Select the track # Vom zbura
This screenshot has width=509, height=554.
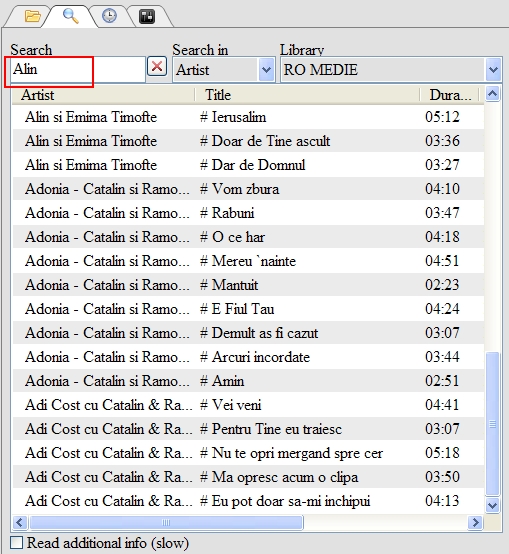point(248,189)
